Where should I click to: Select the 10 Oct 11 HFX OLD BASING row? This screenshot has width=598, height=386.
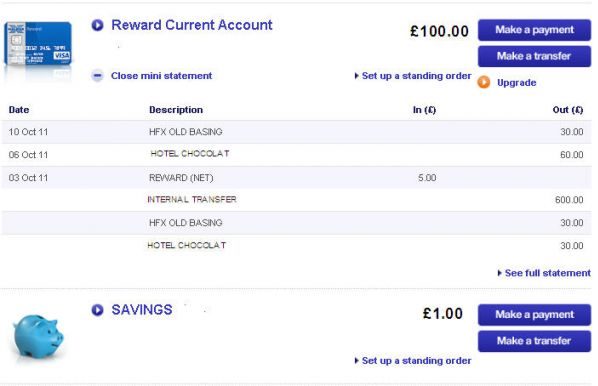tap(296, 132)
